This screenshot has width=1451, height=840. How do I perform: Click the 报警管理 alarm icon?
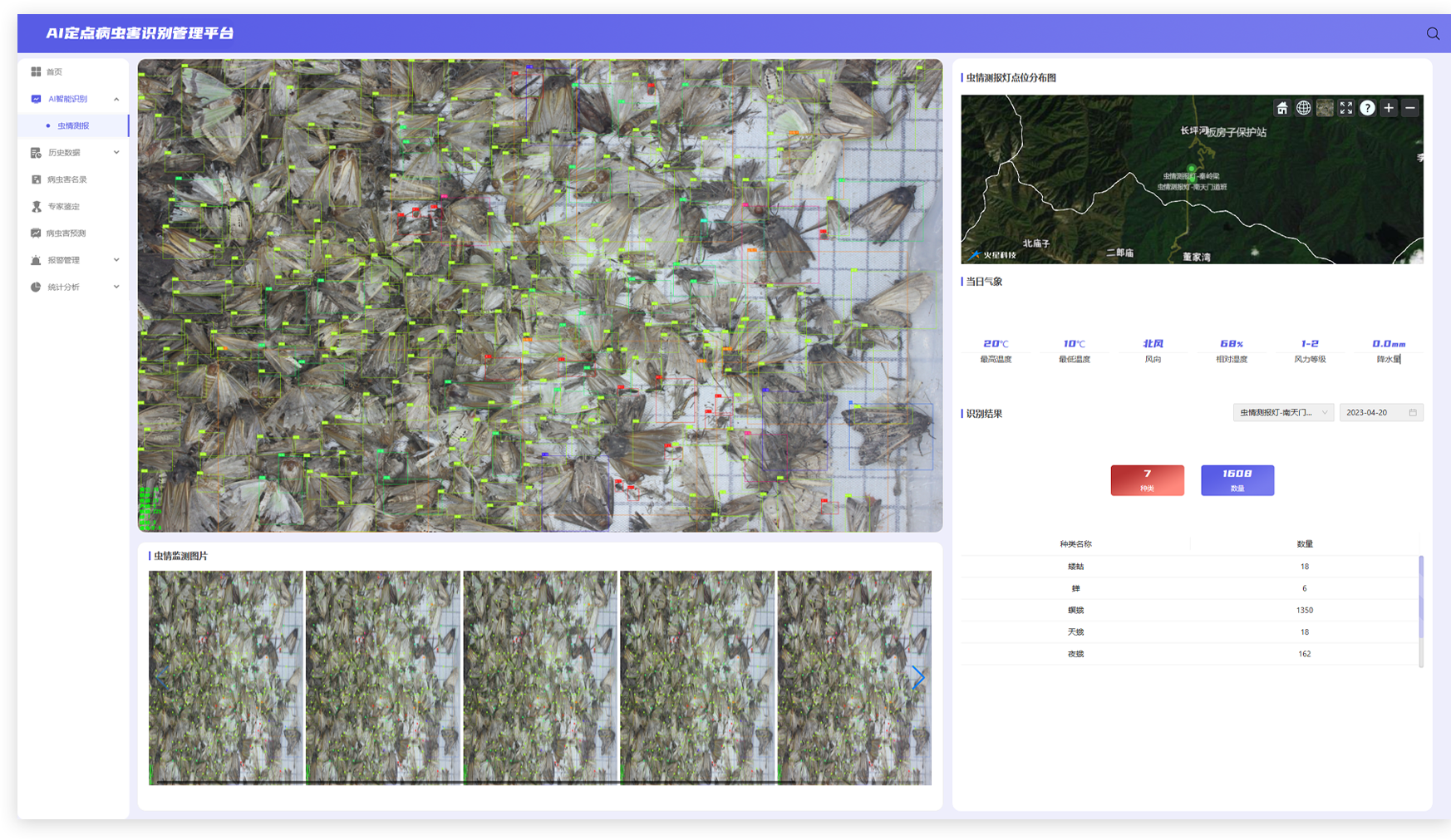36,260
